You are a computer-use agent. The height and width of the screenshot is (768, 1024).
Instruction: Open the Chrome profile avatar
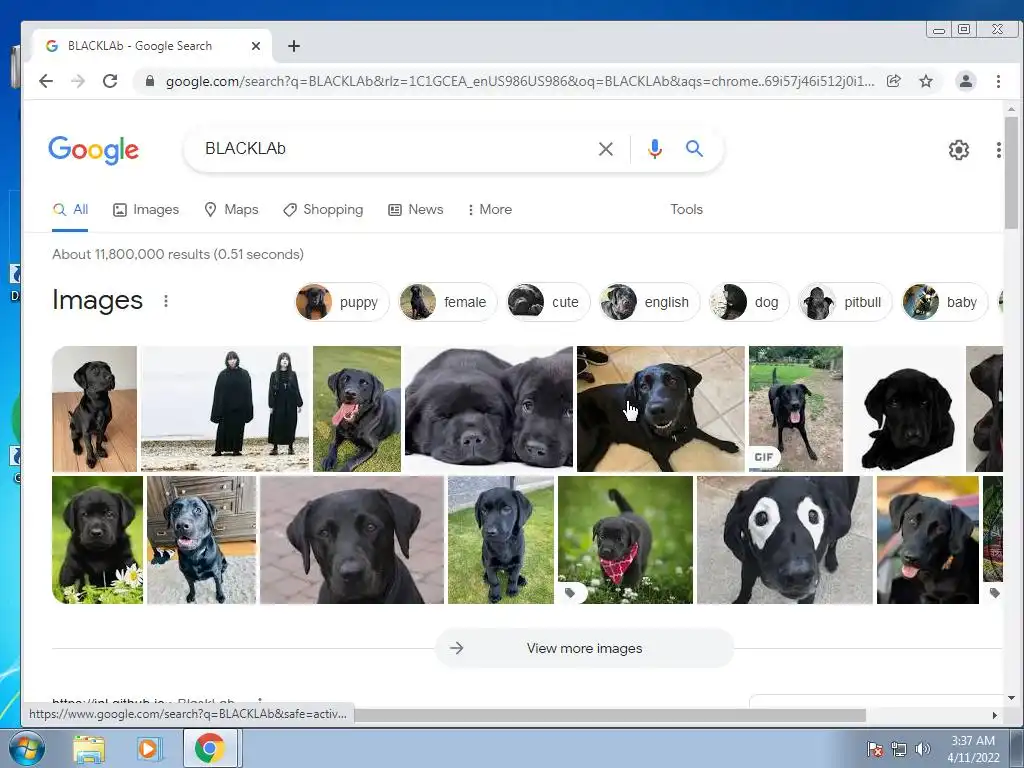965,81
